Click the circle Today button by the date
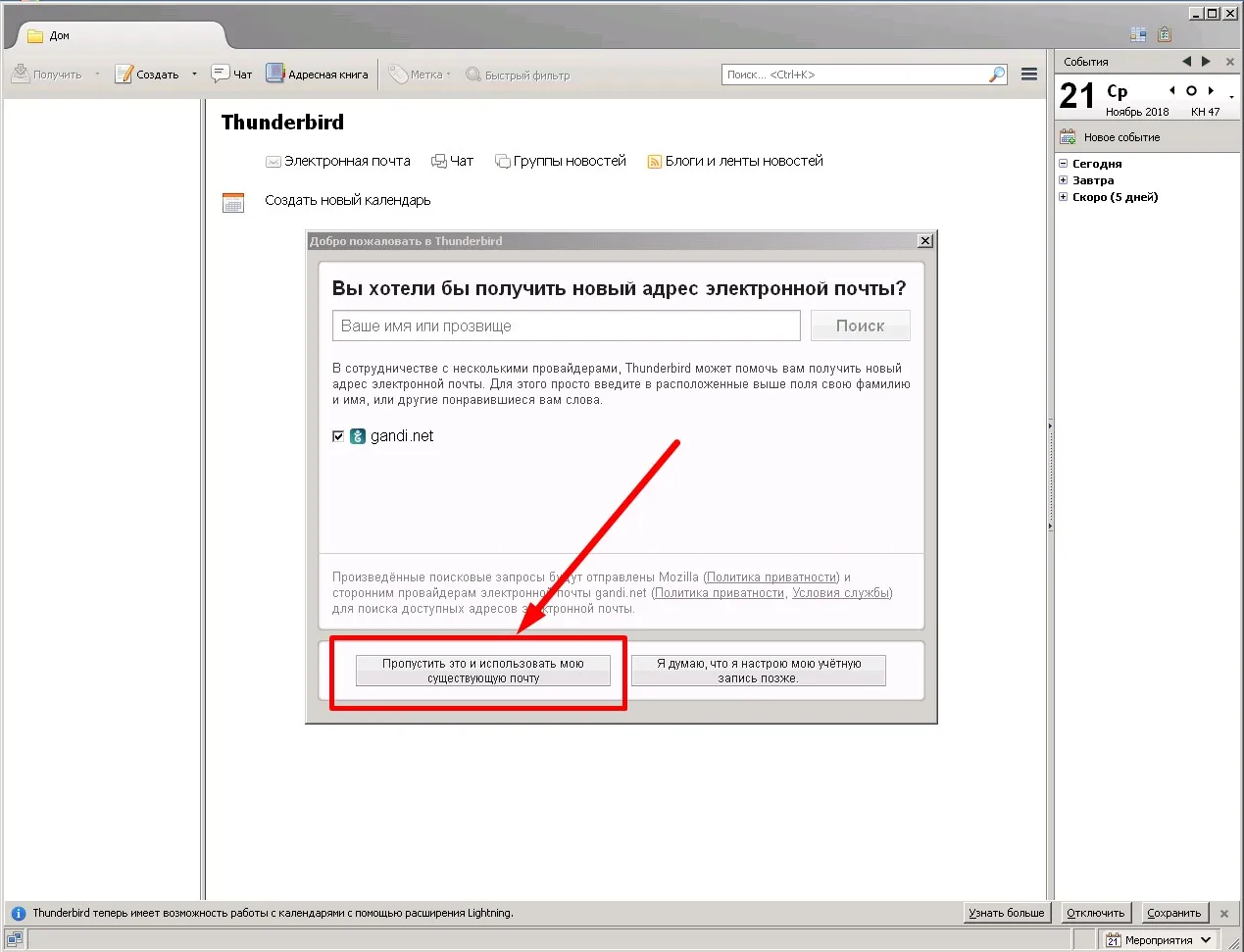 1191,90
